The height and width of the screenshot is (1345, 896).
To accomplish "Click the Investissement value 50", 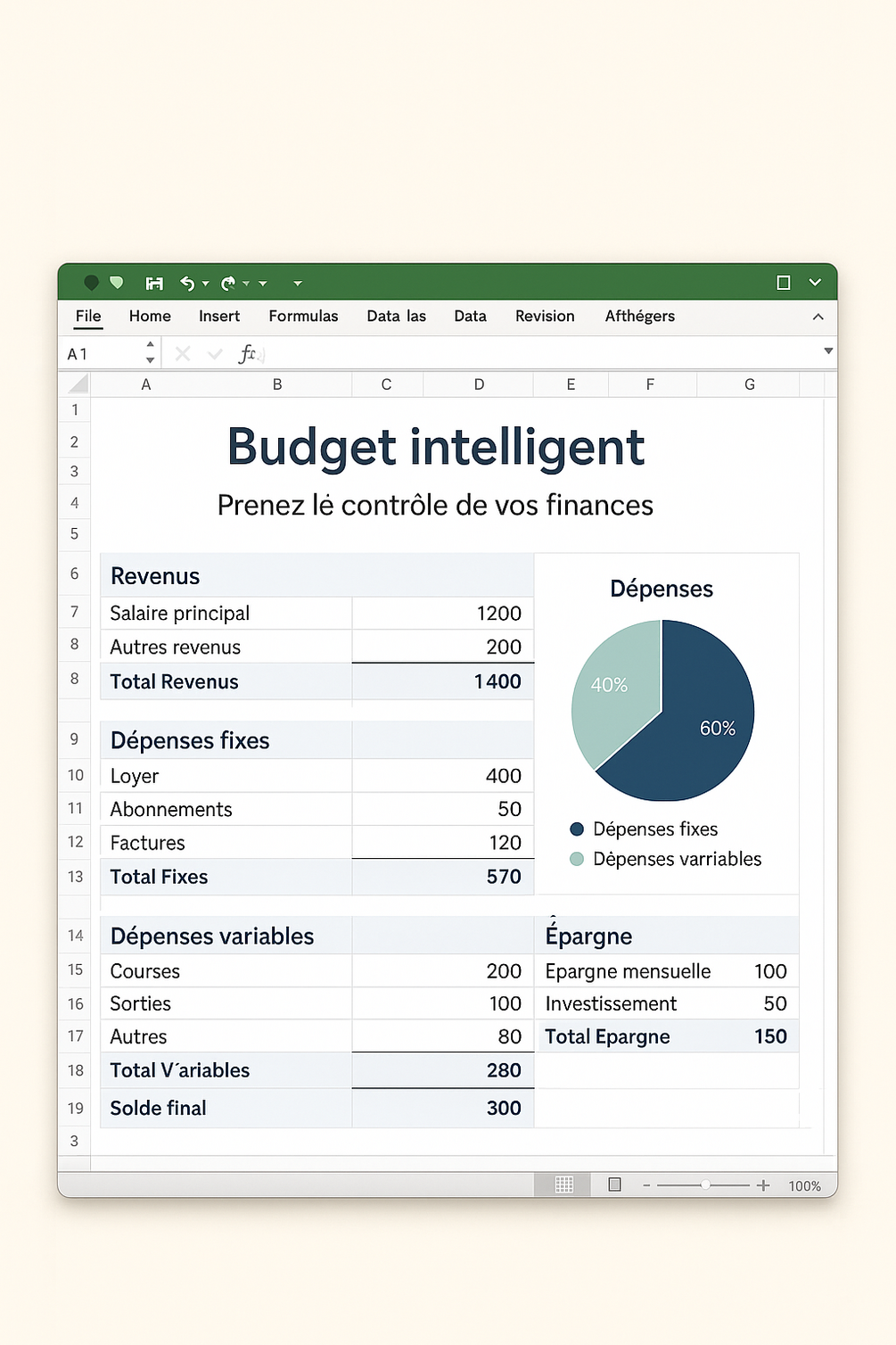I will (x=775, y=1003).
